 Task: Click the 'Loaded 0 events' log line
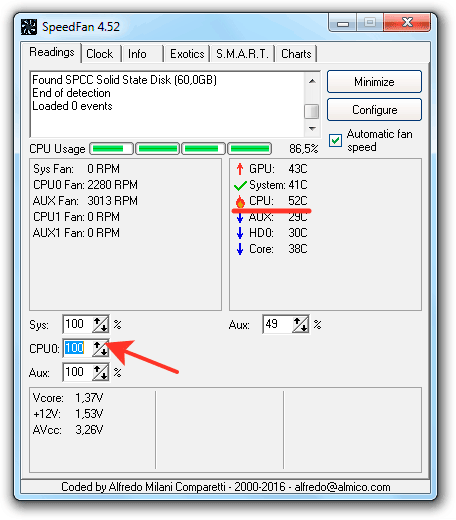[72, 106]
